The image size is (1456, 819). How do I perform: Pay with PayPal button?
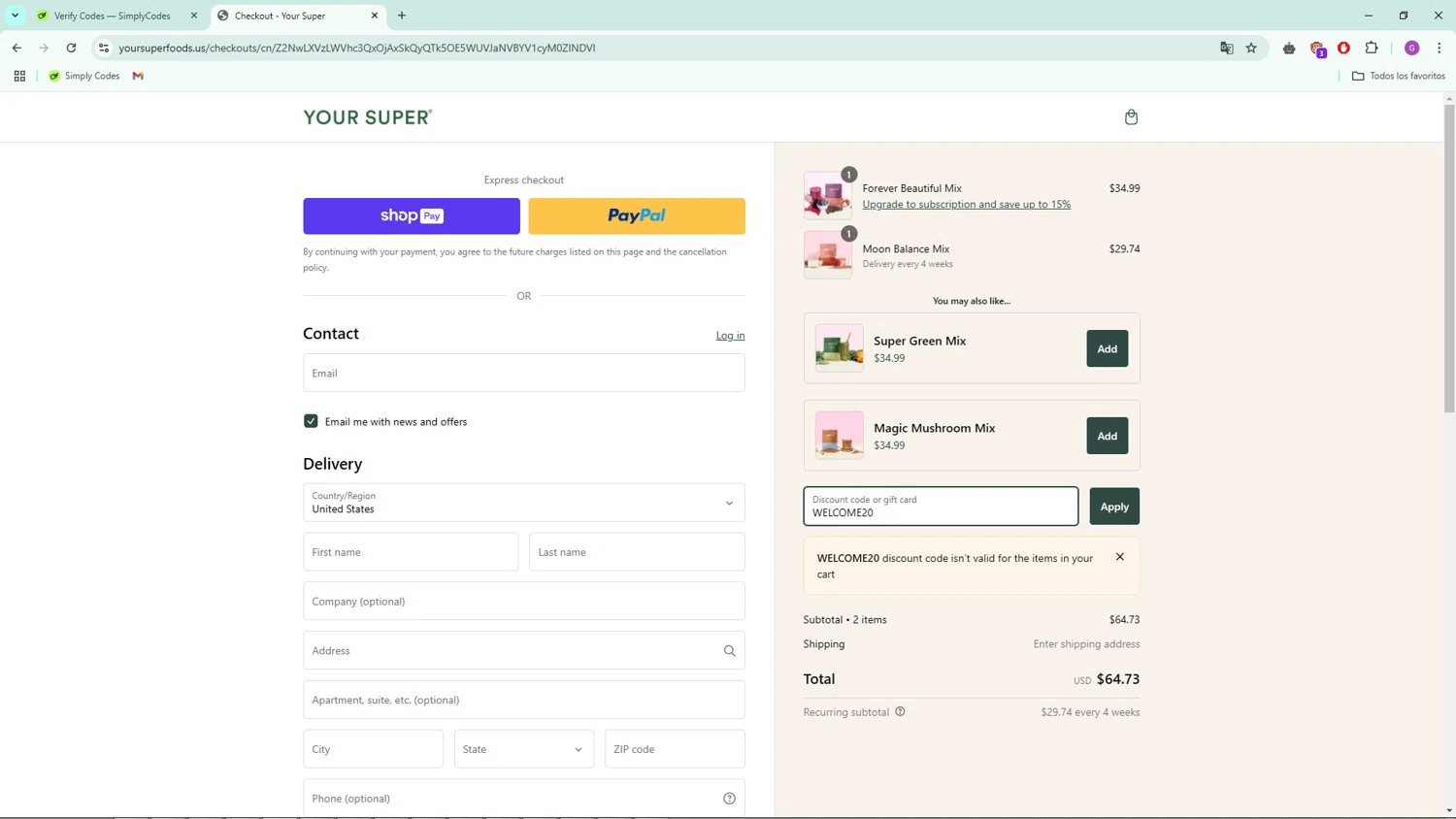(x=637, y=216)
